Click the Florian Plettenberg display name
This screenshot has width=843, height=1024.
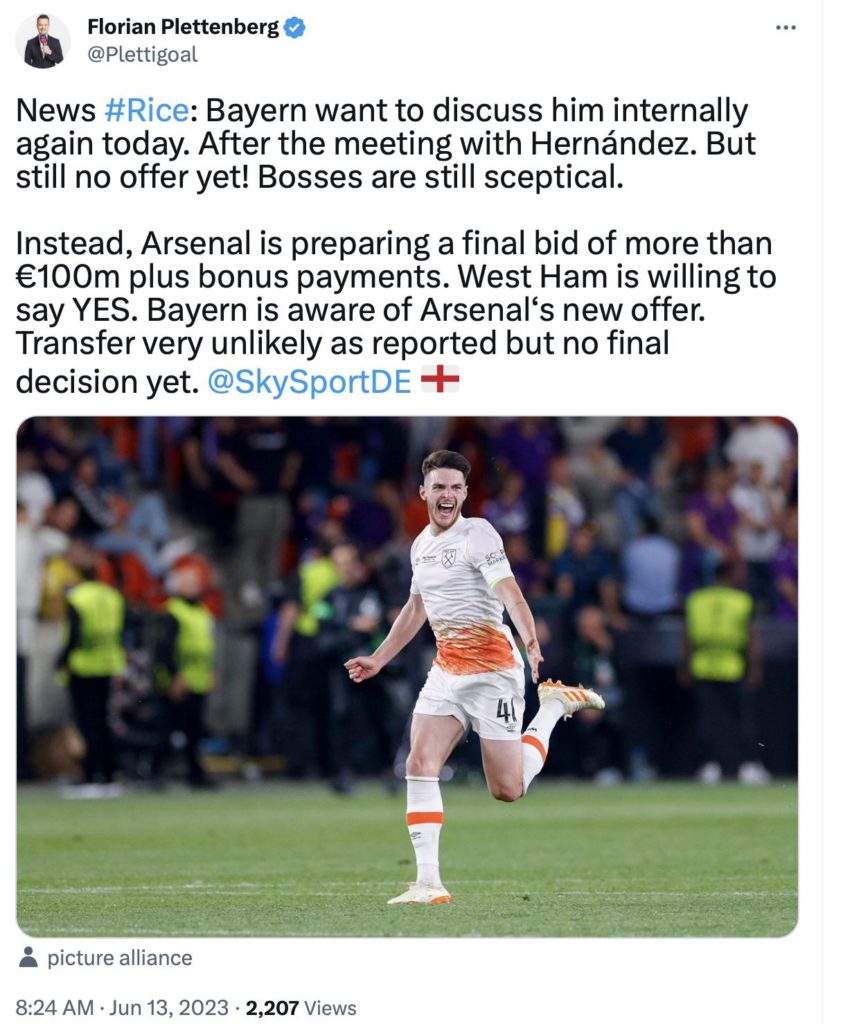pos(183,28)
